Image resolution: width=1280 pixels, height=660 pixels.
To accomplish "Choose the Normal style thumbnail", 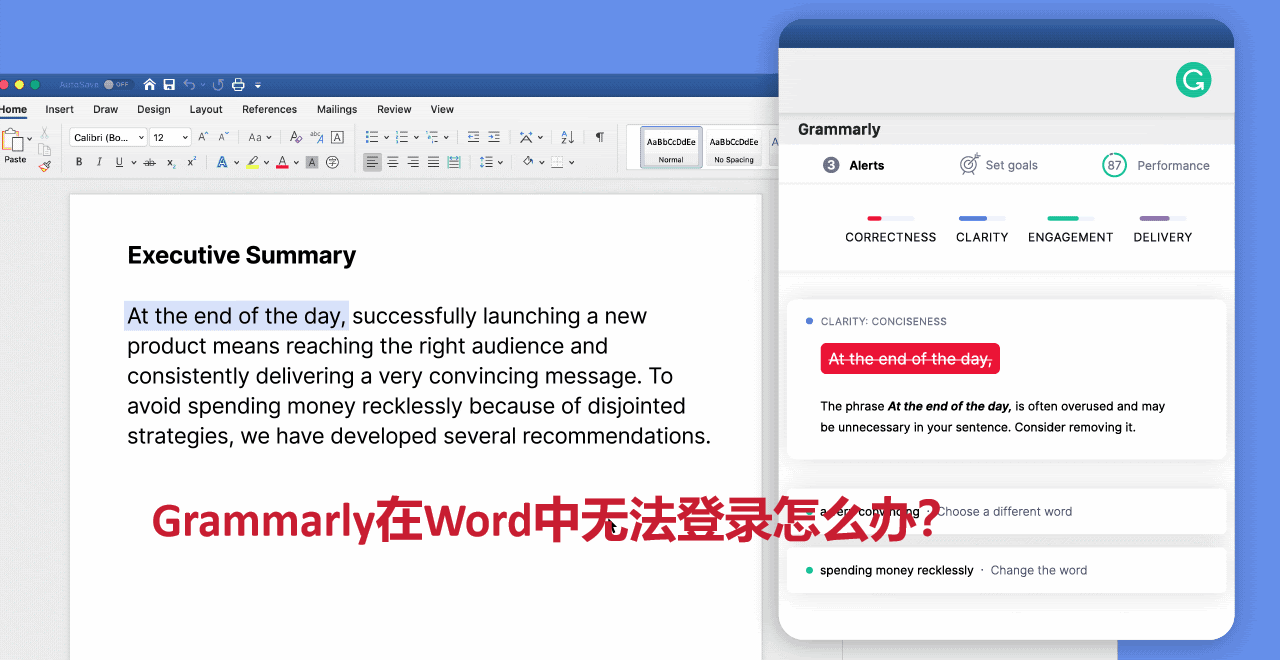I will click(671, 147).
